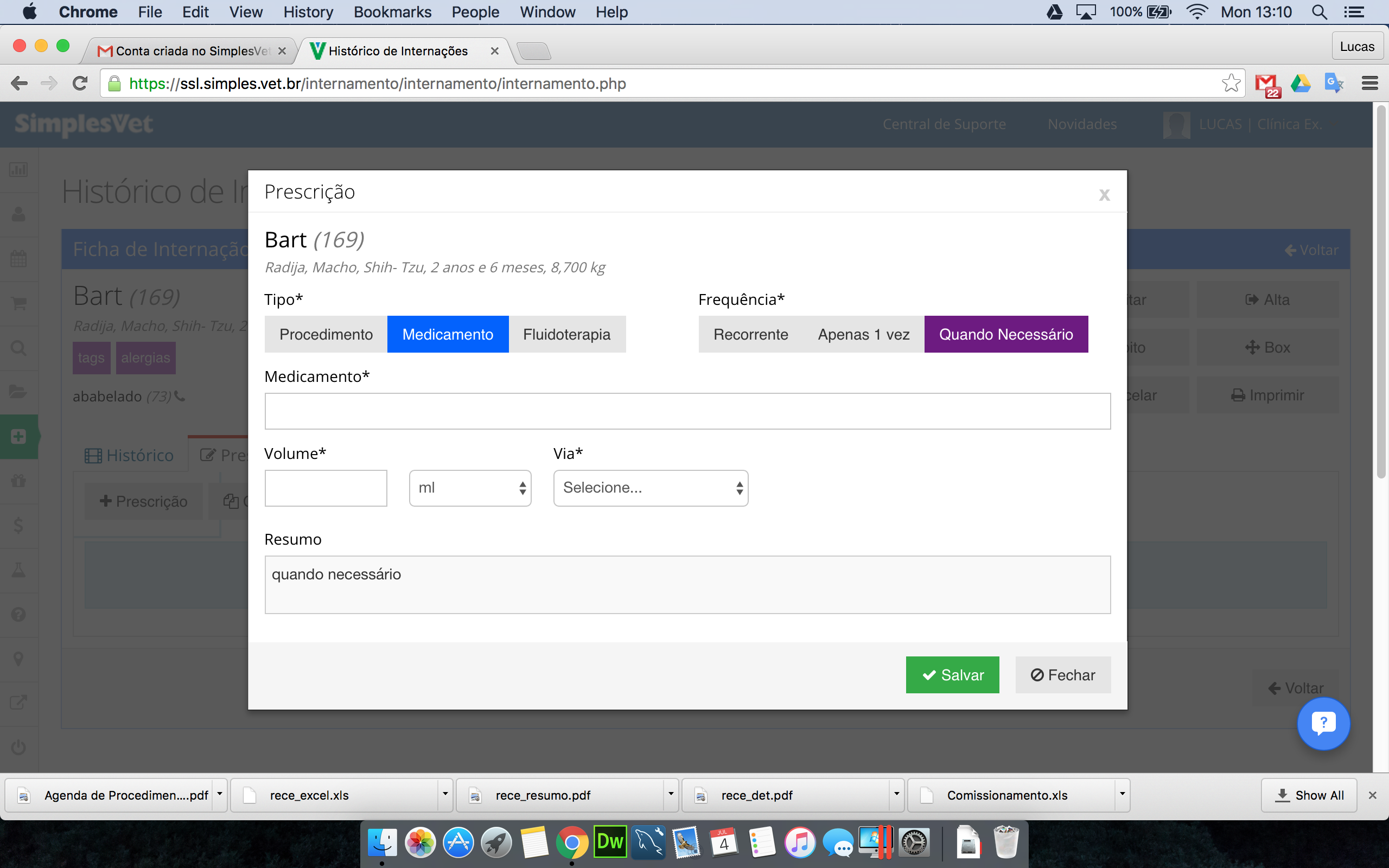Viewport: 1389px width, 868px height.
Task: Open Dreamweaver from the dock
Action: click(x=609, y=842)
